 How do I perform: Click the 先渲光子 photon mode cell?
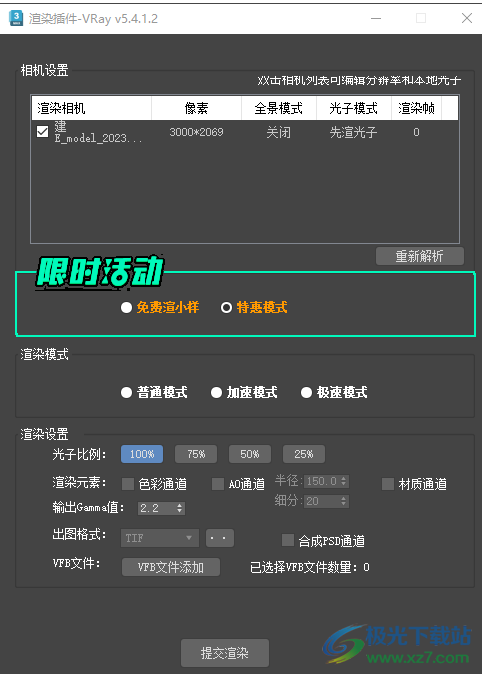(x=353, y=132)
